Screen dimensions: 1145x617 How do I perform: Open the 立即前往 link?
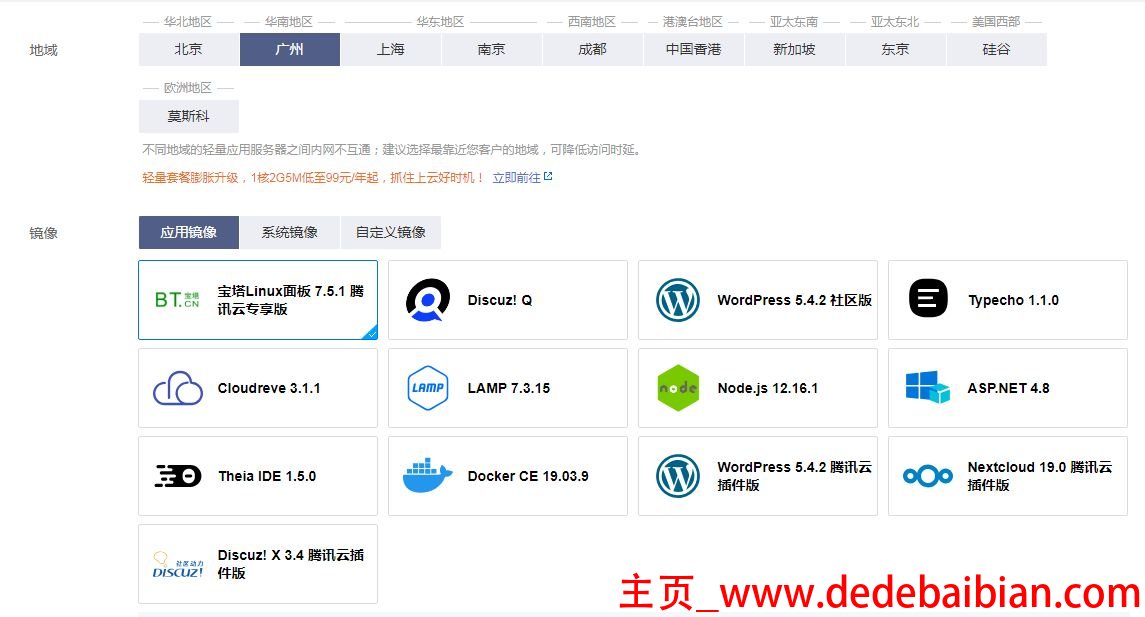516,177
